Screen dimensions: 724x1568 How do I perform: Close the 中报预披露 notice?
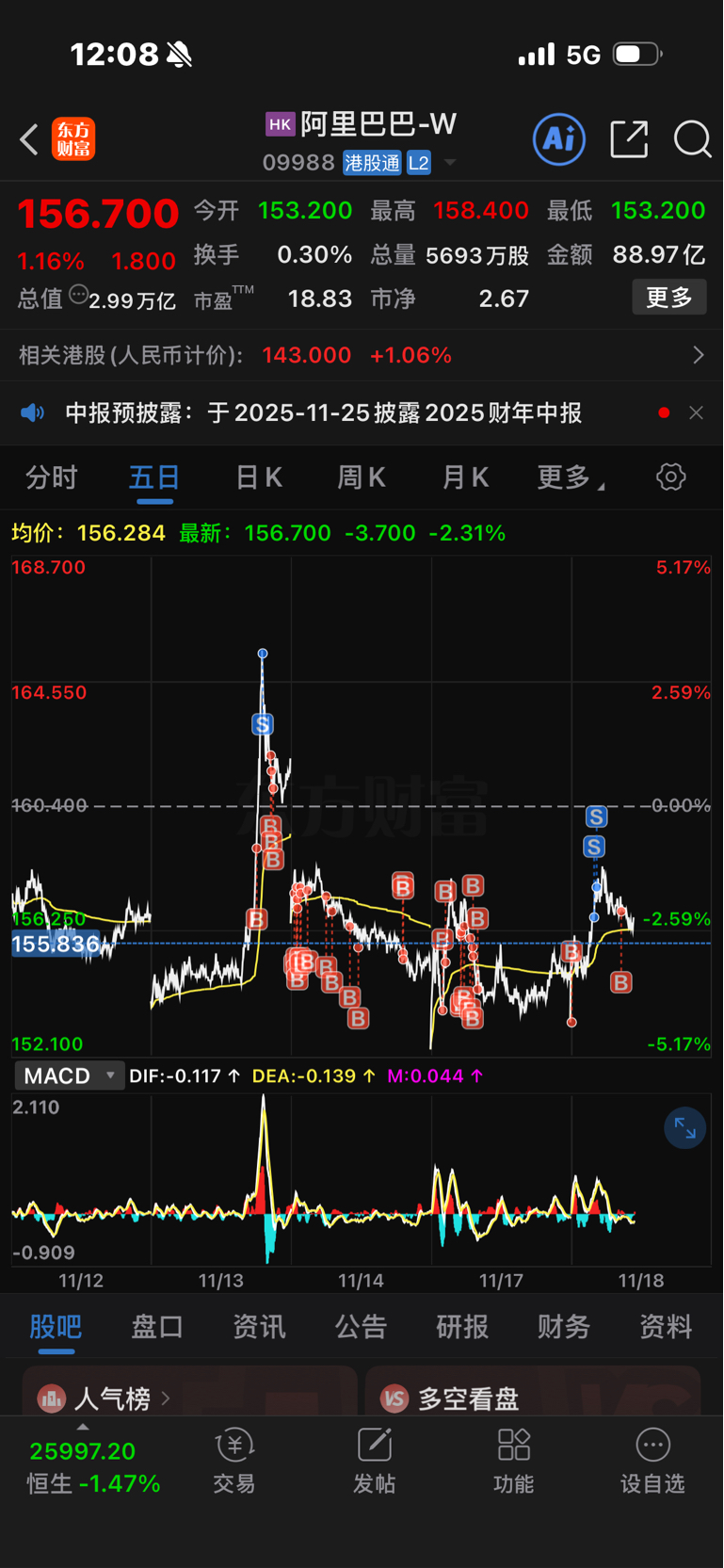(696, 412)
